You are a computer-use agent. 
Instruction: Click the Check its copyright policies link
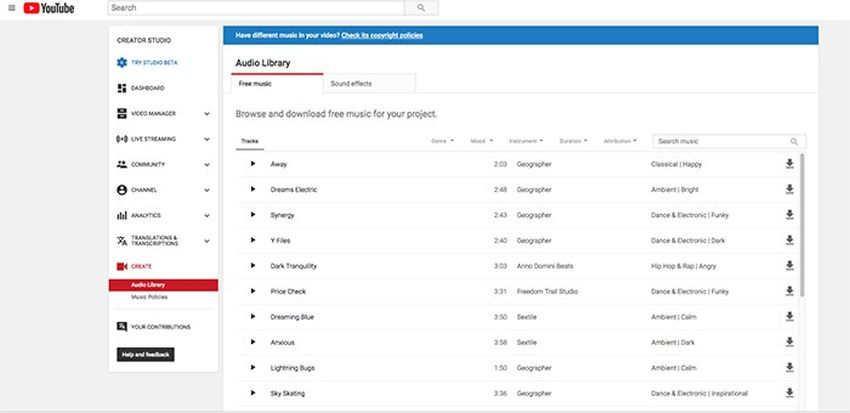382,35
